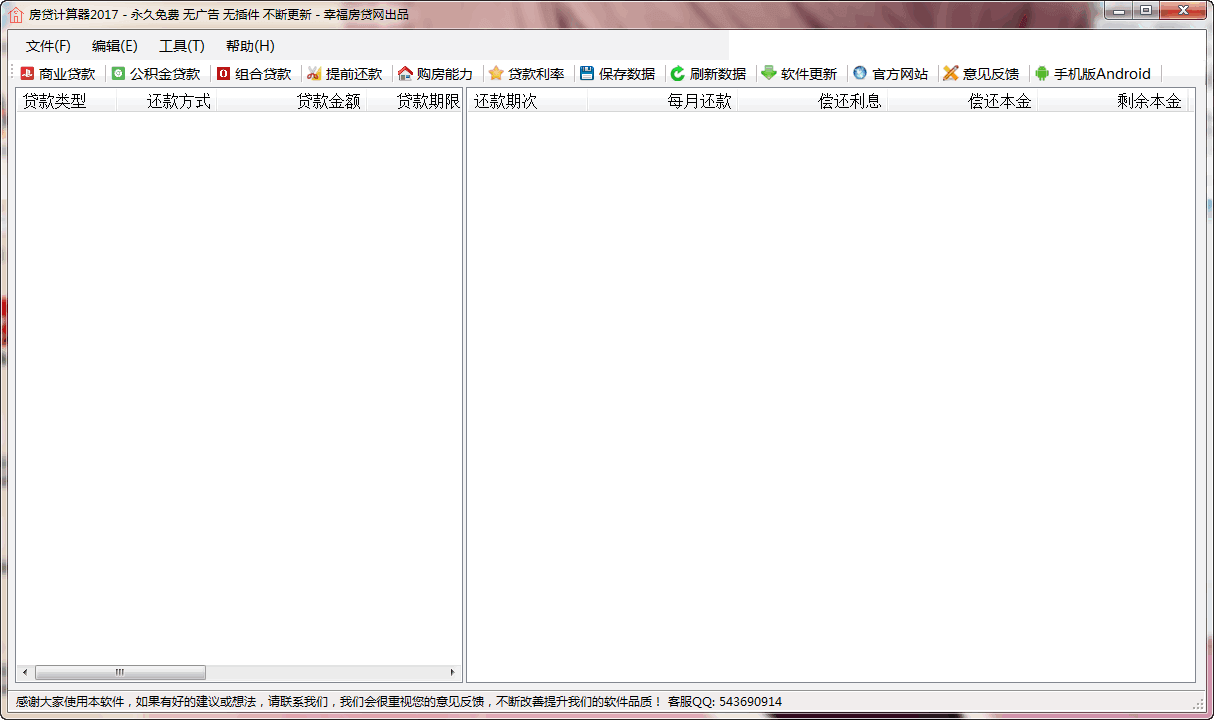Viewport: 1214px width, 720px height.
Task: Click the 剩余本金 column header
Action: tap(1112, 101)
